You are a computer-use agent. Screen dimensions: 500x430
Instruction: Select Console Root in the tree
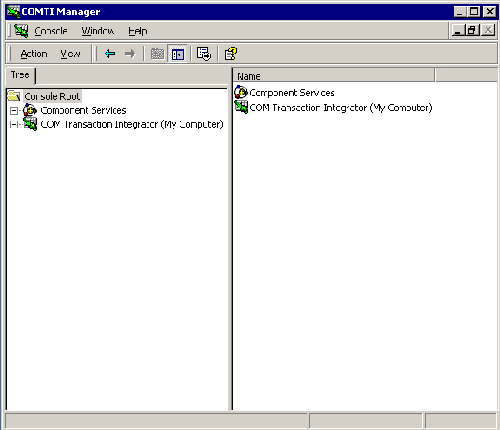click(52, 96)
